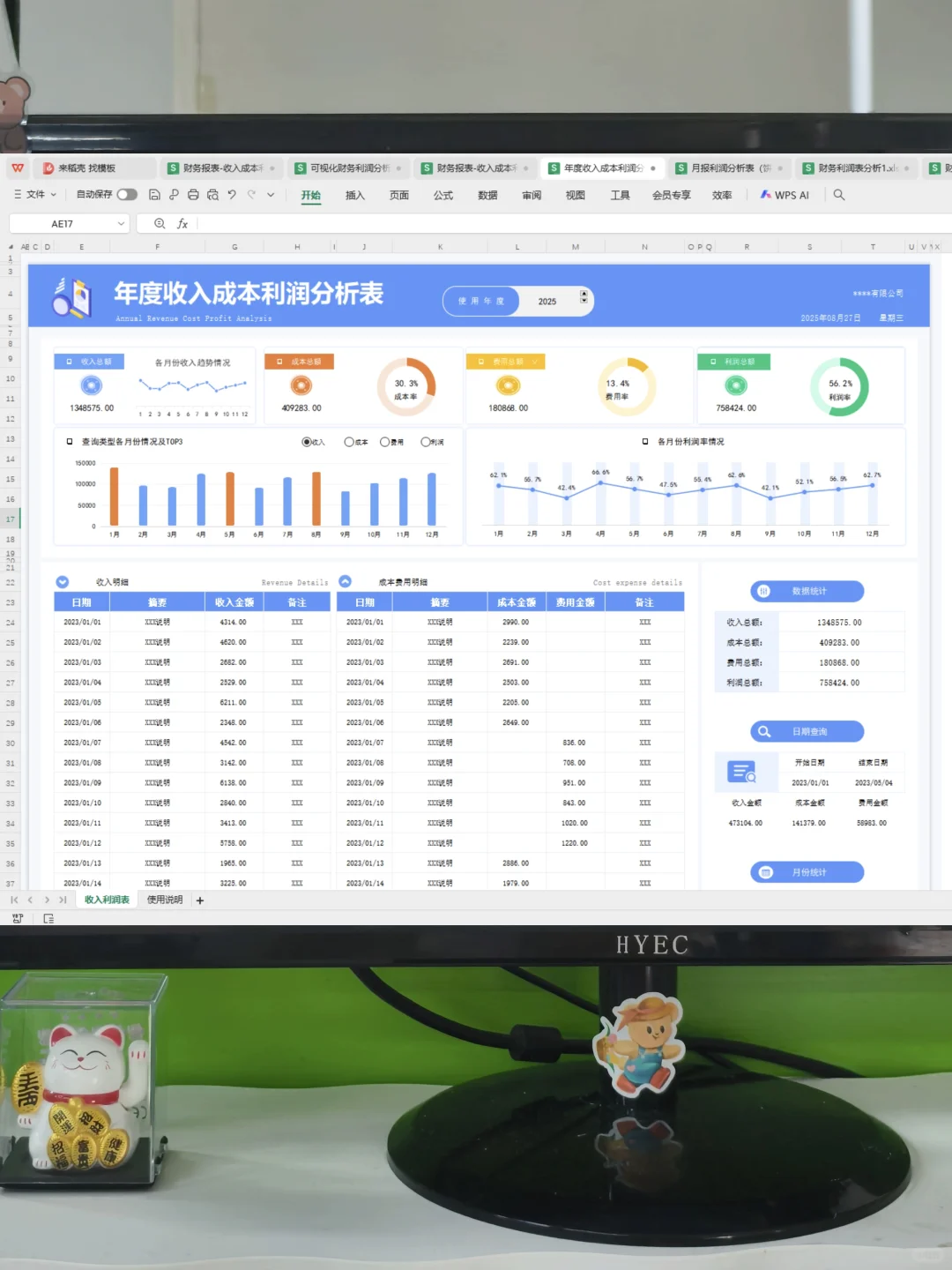
Task: Click the select-all corner of the sheet
Action: point(11,247)
